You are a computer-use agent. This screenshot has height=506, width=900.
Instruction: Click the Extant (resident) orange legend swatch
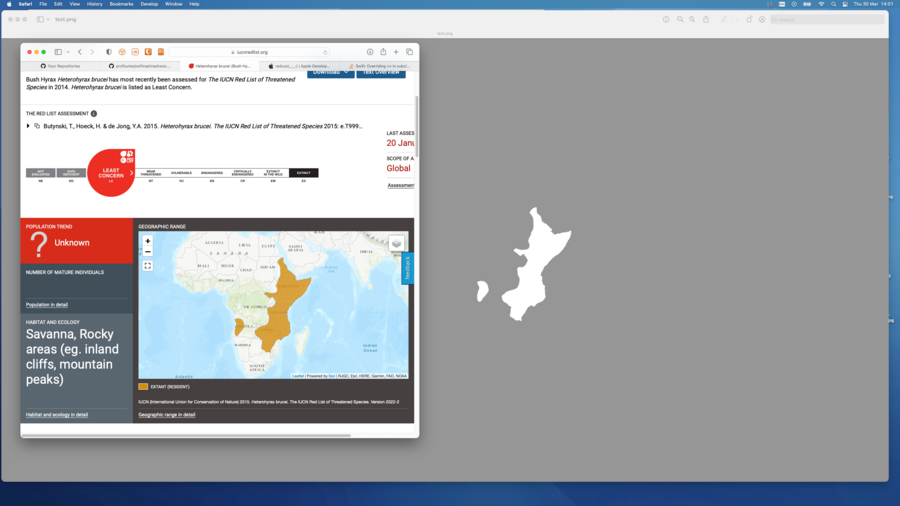click(x=143, y=386)
